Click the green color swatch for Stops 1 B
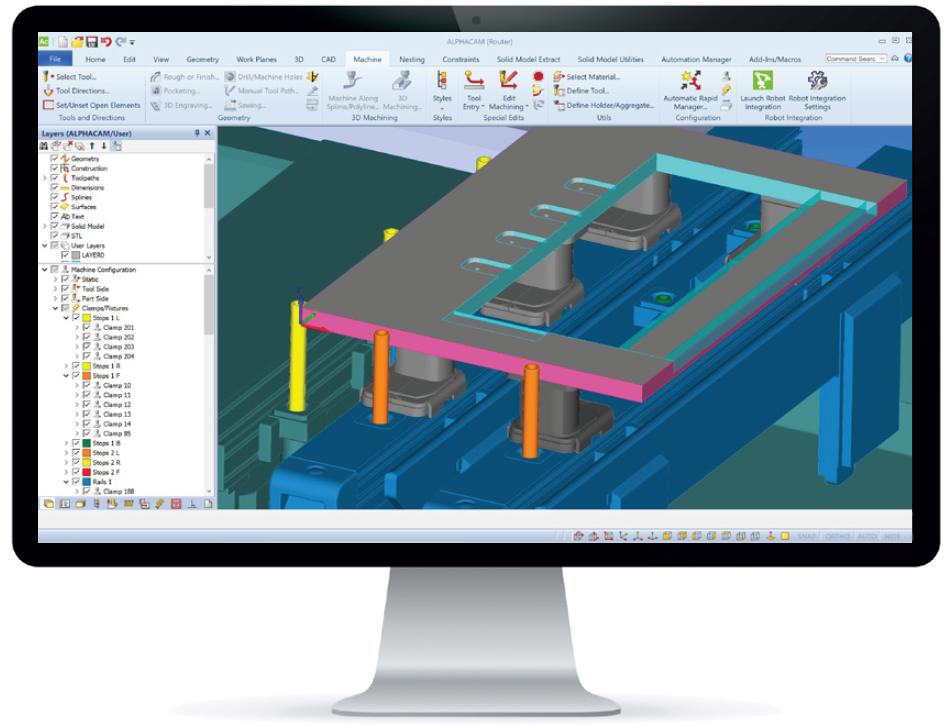The width and height of the screenshot is (950, 728). (87, 443)
